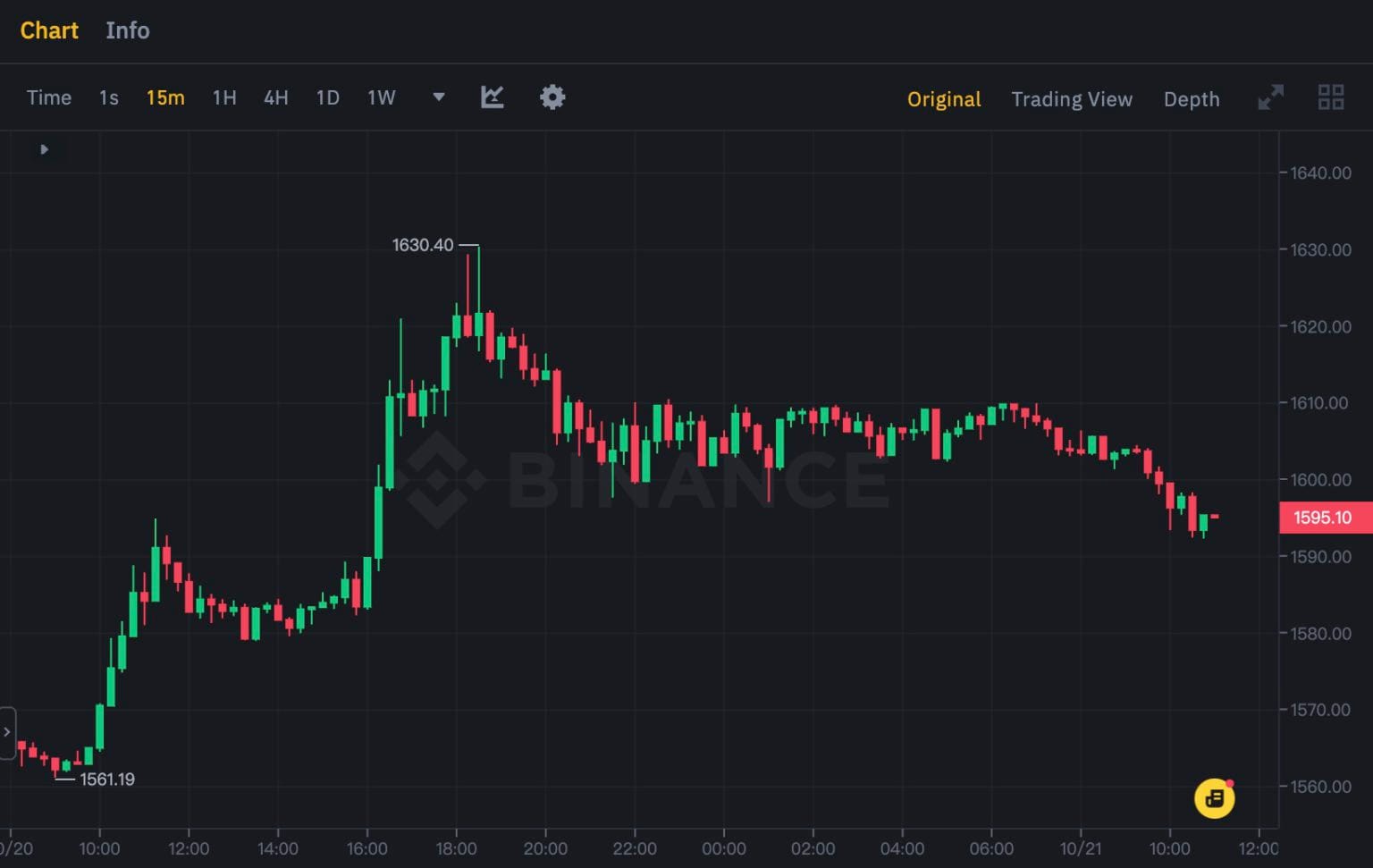Collapse the hidden toolbar using the edge arrow
The height and width of the screenshot is (868, 1373).
pos(6,733)
